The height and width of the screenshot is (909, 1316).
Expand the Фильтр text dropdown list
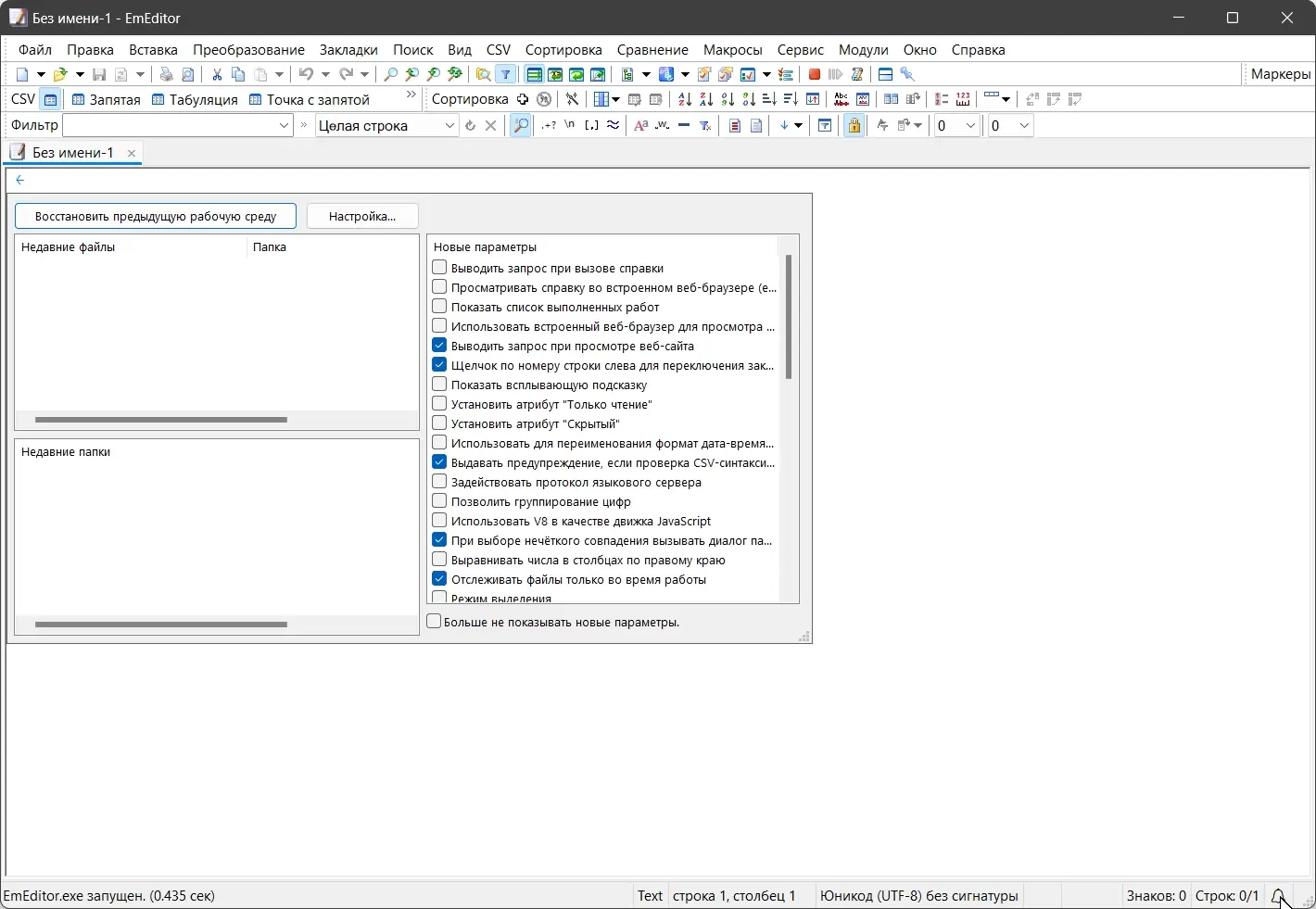coord(285,125)
